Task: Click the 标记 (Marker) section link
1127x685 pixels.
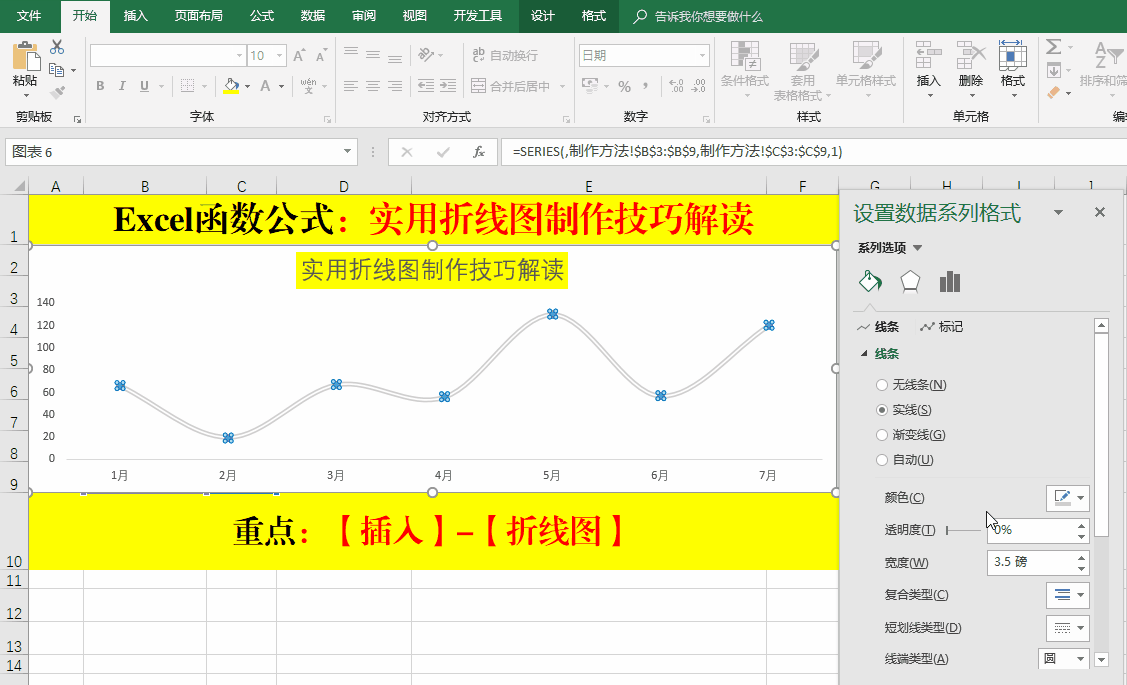Action: (942, 327)
